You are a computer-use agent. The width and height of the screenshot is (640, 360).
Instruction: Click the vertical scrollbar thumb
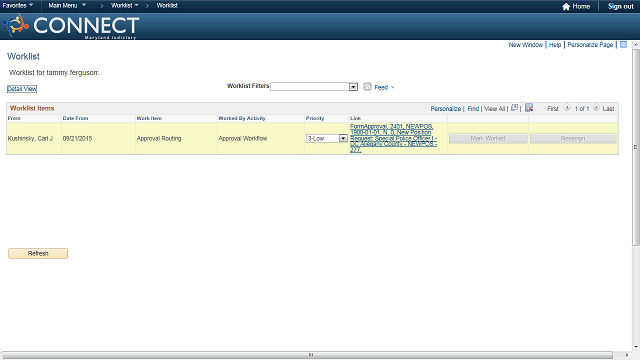pyautogui.click(x=636, y=147)
